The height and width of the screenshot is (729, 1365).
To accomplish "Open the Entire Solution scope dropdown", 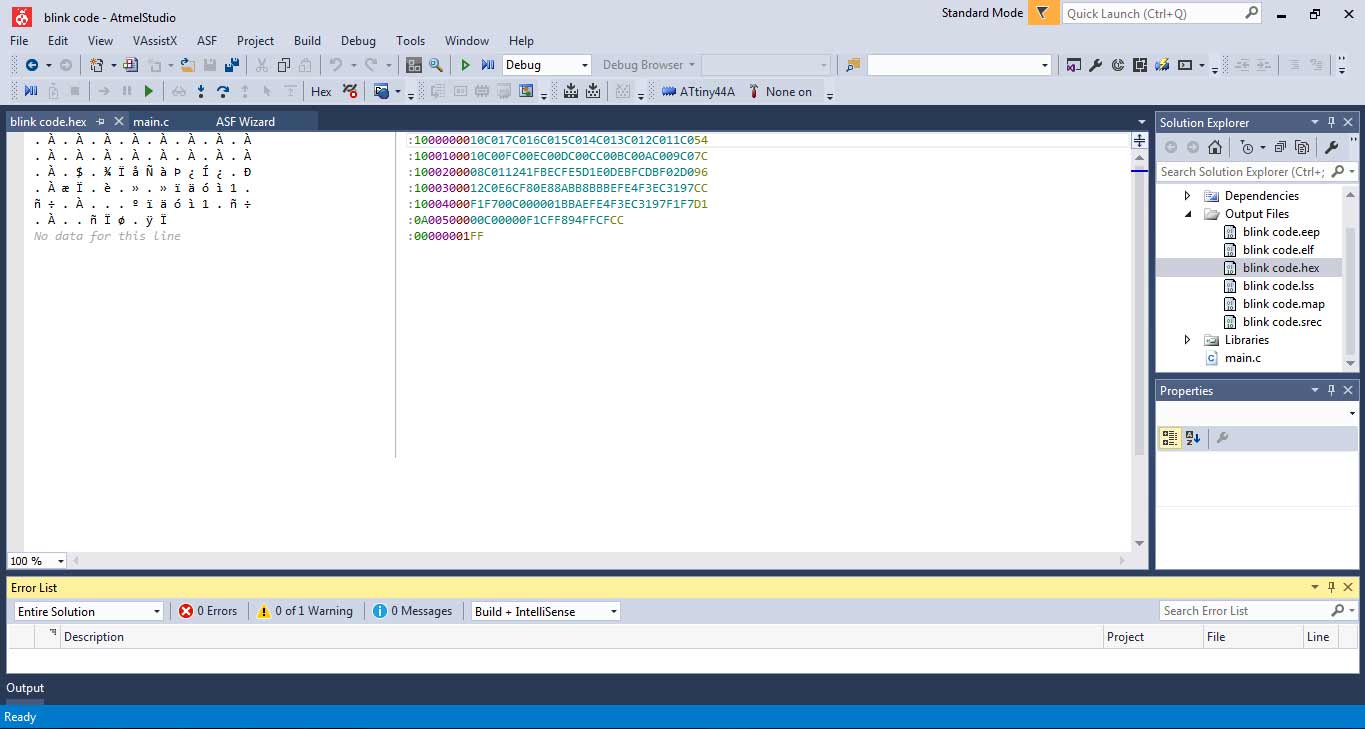I will coord(157,611).
